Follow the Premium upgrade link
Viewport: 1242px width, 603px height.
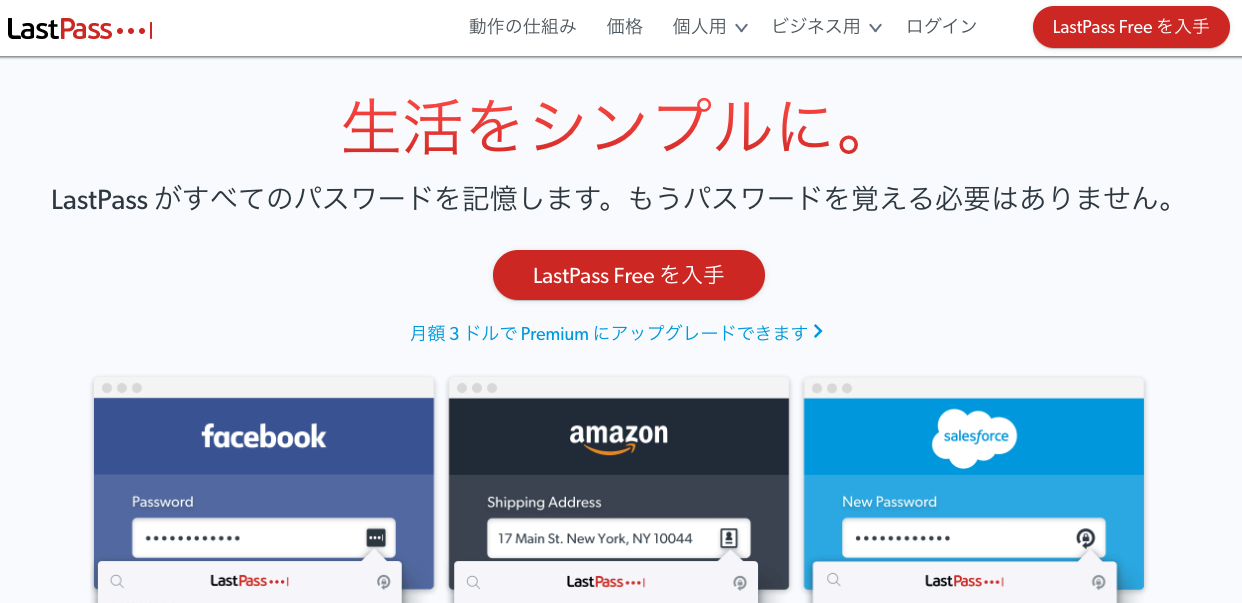click(617, 333)
